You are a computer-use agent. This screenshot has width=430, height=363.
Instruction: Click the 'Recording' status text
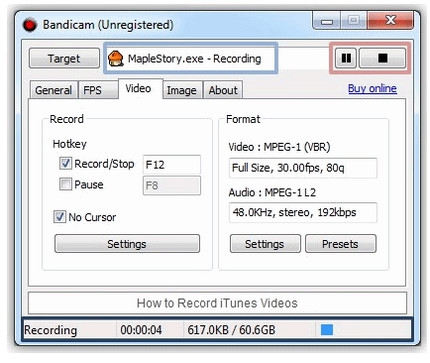(x=51, y=330)
